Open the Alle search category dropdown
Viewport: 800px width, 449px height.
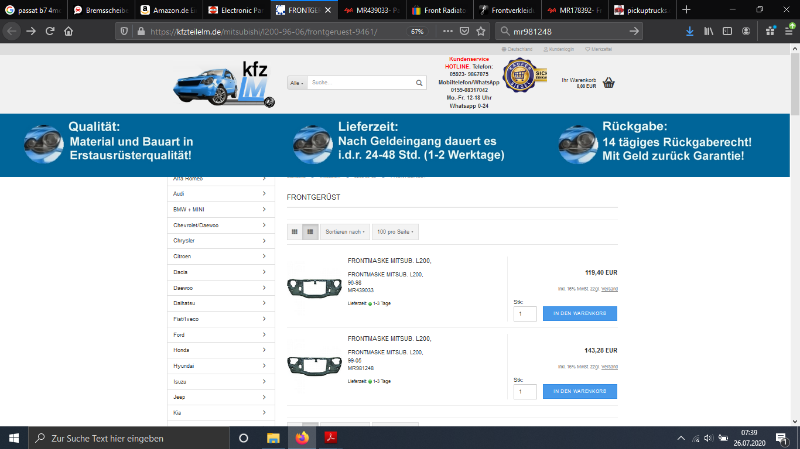click(x=297, y=83)
